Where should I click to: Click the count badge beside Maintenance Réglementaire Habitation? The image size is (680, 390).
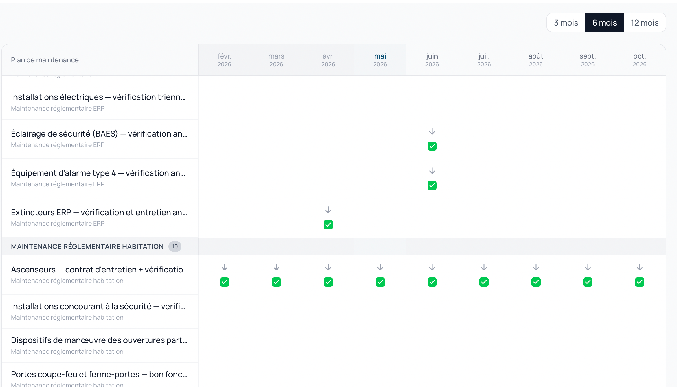point(174,246)
